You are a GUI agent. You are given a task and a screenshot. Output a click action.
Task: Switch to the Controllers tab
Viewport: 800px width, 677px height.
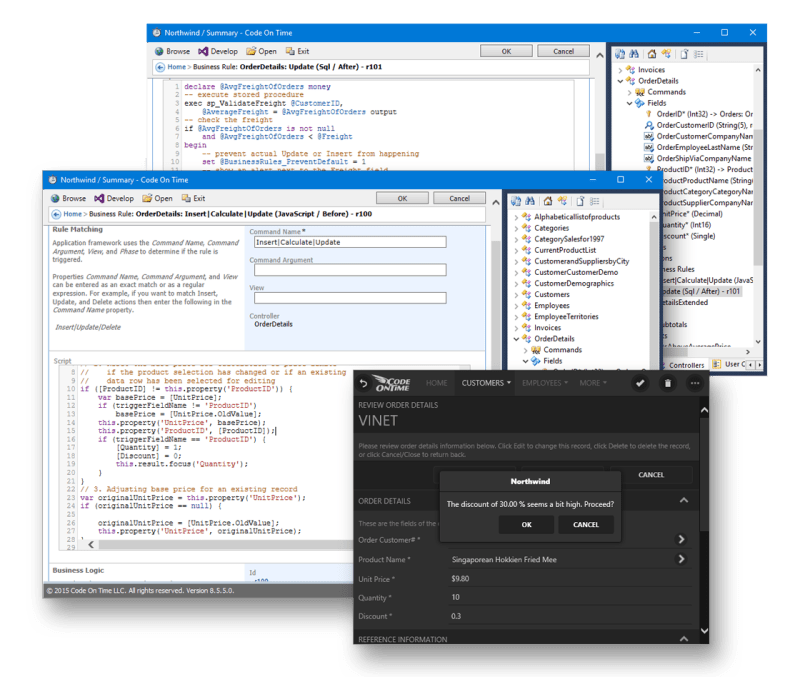(687, 365)
